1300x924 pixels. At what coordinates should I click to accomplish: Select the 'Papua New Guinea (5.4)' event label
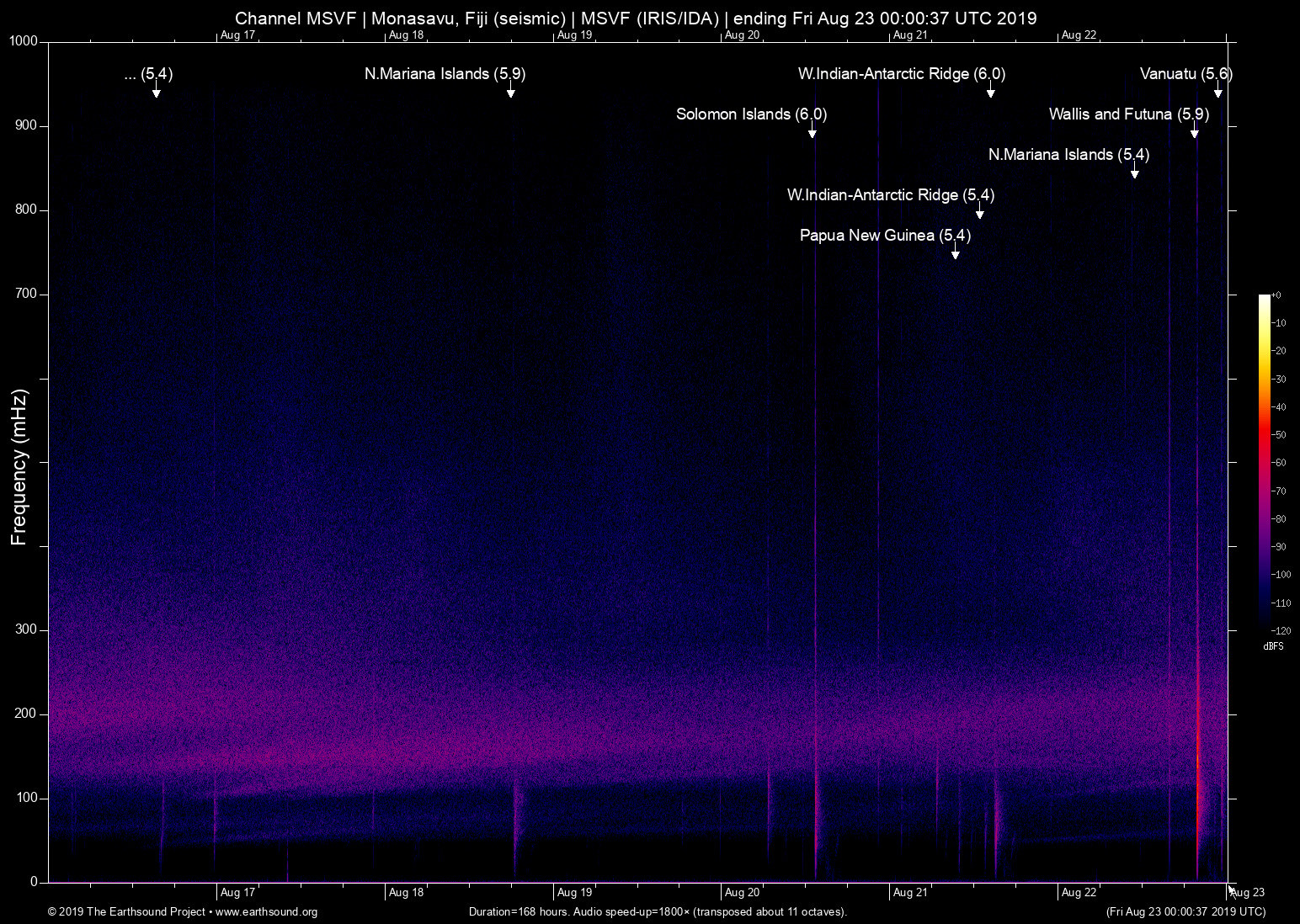885,236
